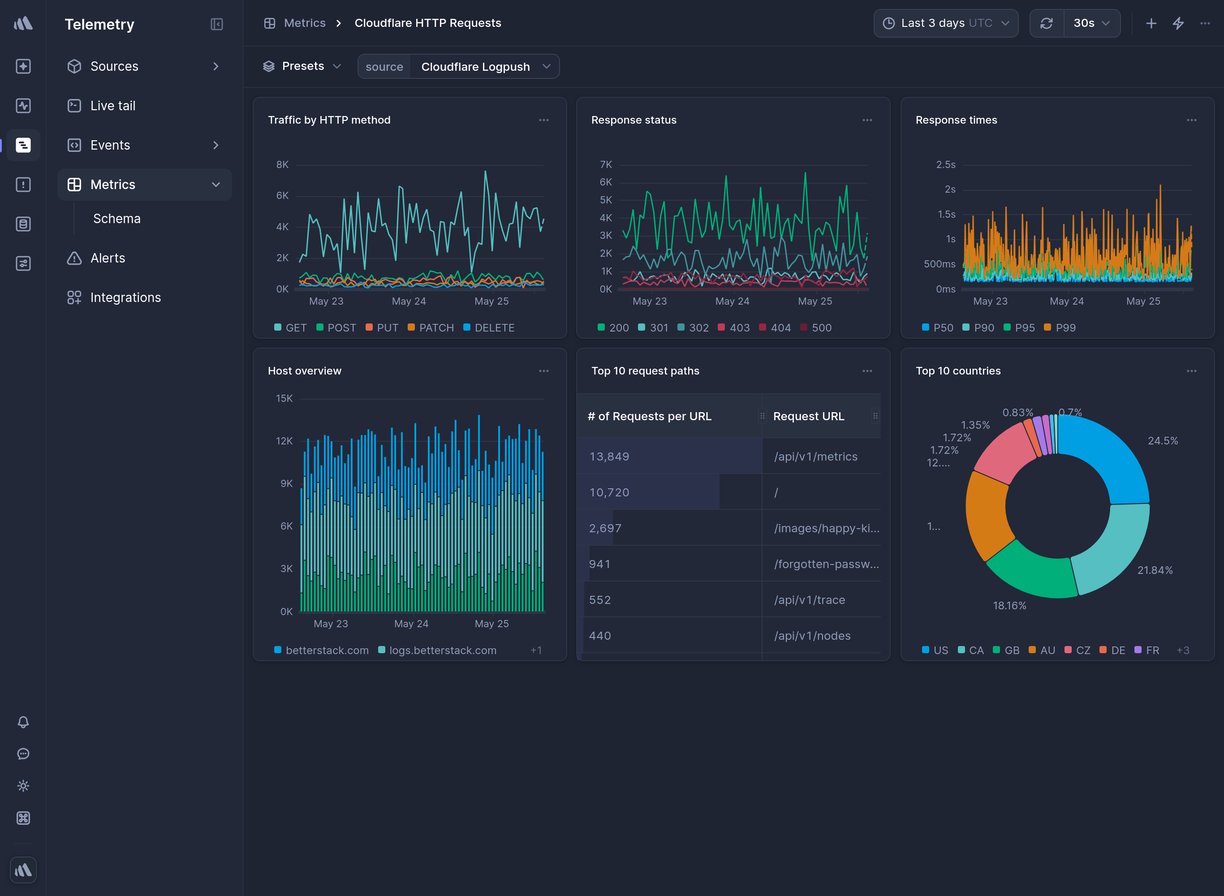Open notifications bell icon

pyautogui.click(x=23, y=722)
